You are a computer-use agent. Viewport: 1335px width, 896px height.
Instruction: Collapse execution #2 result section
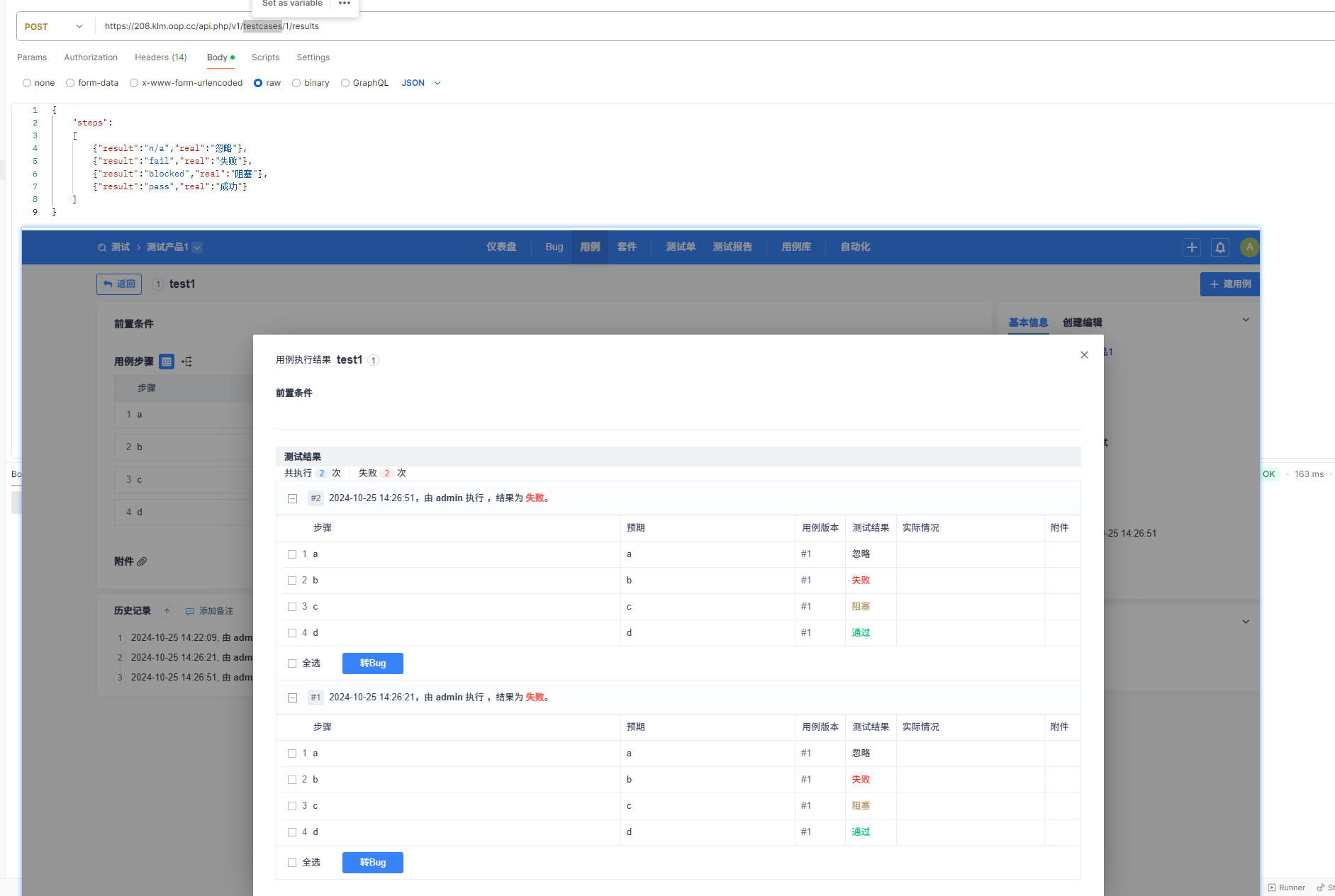pyautogui.click(x=292, y=498)
